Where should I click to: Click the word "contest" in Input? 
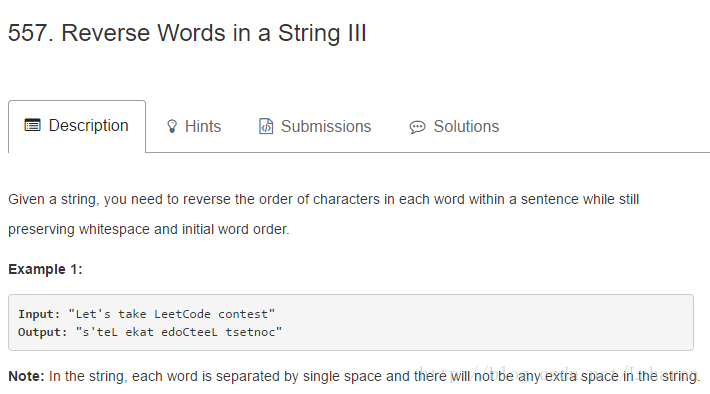pos(243,314)
